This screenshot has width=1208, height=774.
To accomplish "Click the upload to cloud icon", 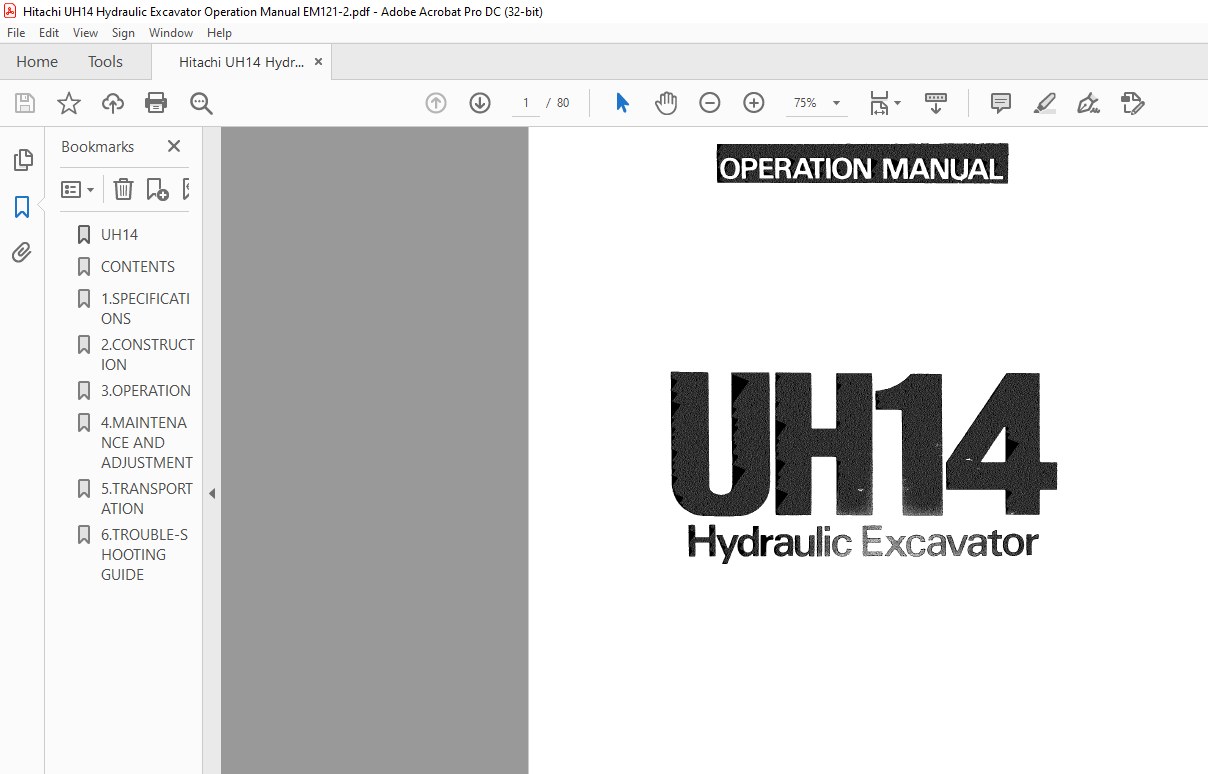I will (x=113, y=103).
